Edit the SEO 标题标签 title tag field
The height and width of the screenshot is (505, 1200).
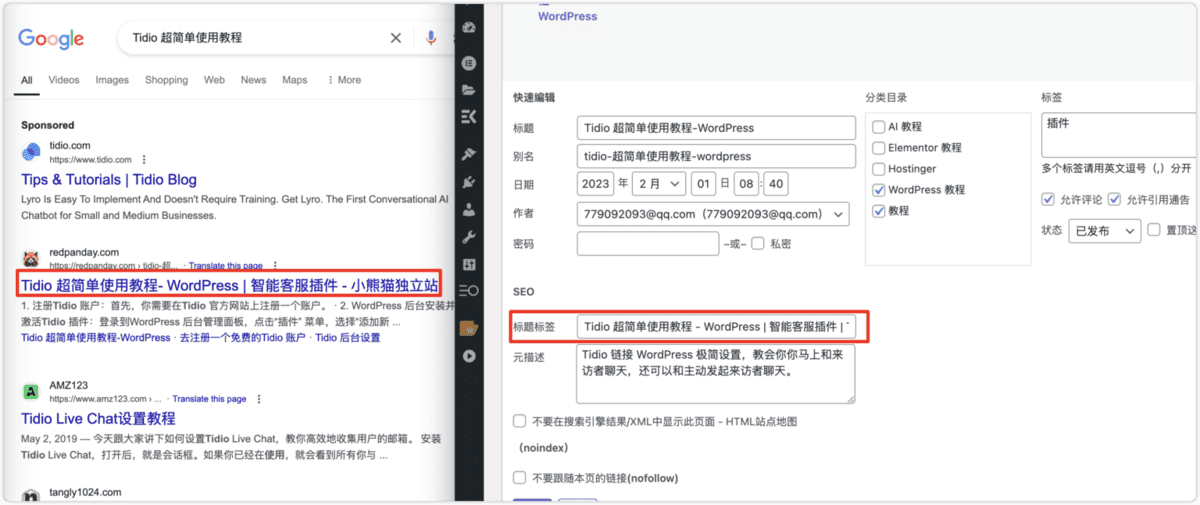716,326
